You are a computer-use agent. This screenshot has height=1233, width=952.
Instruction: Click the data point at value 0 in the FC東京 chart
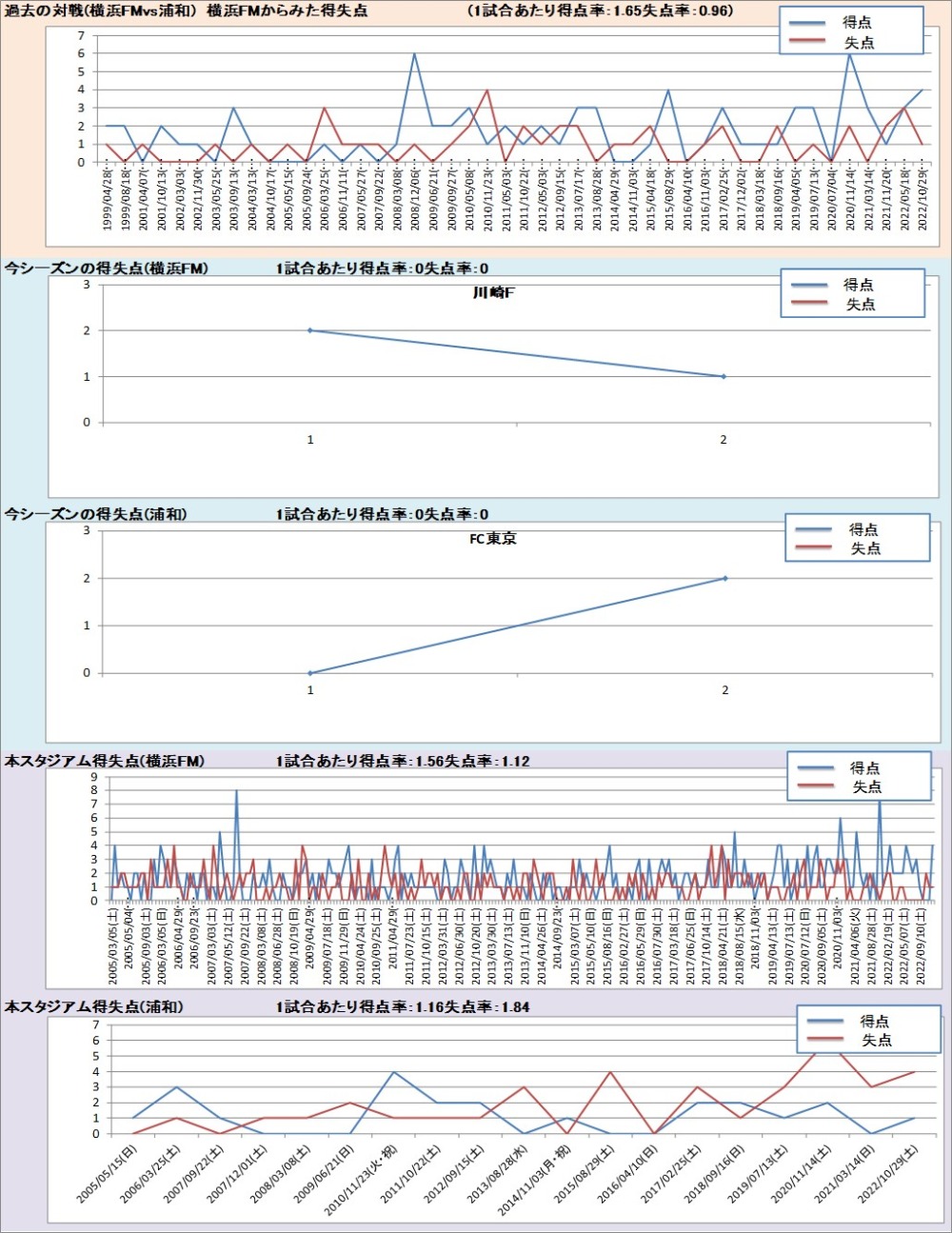(310, 673)
